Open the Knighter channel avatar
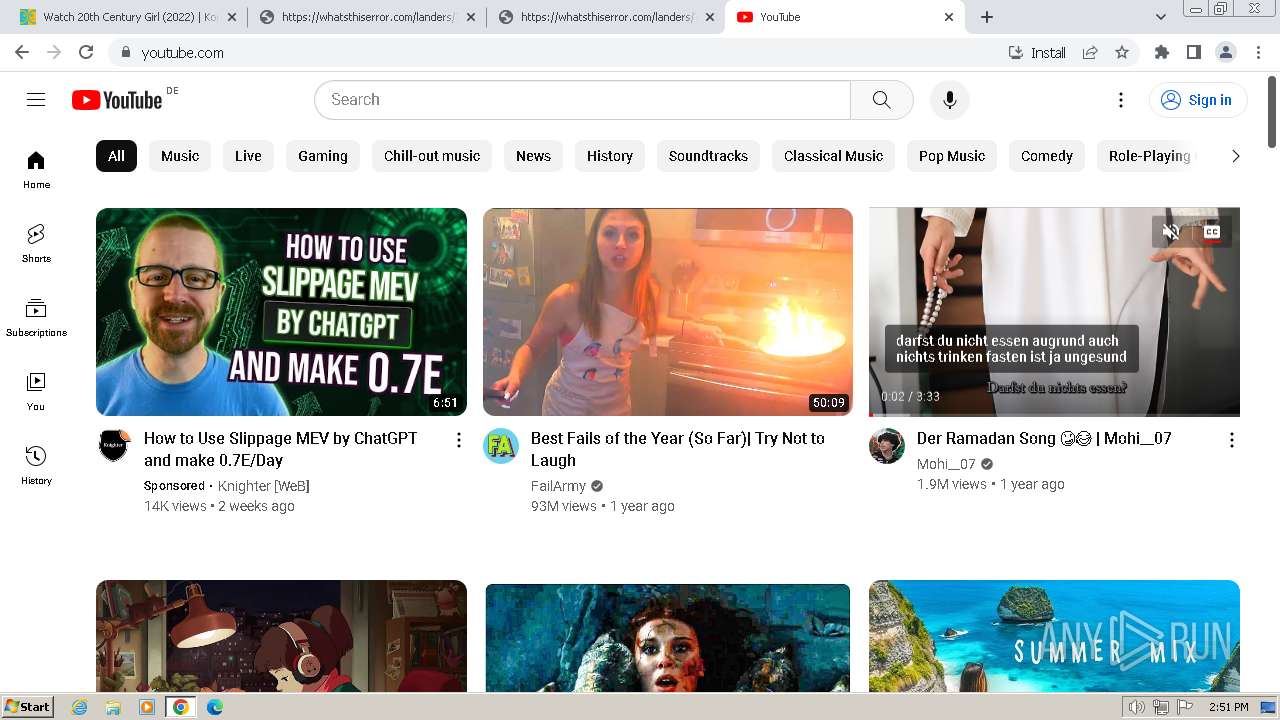Screen dimensions: 1280x720 (114, 446)
